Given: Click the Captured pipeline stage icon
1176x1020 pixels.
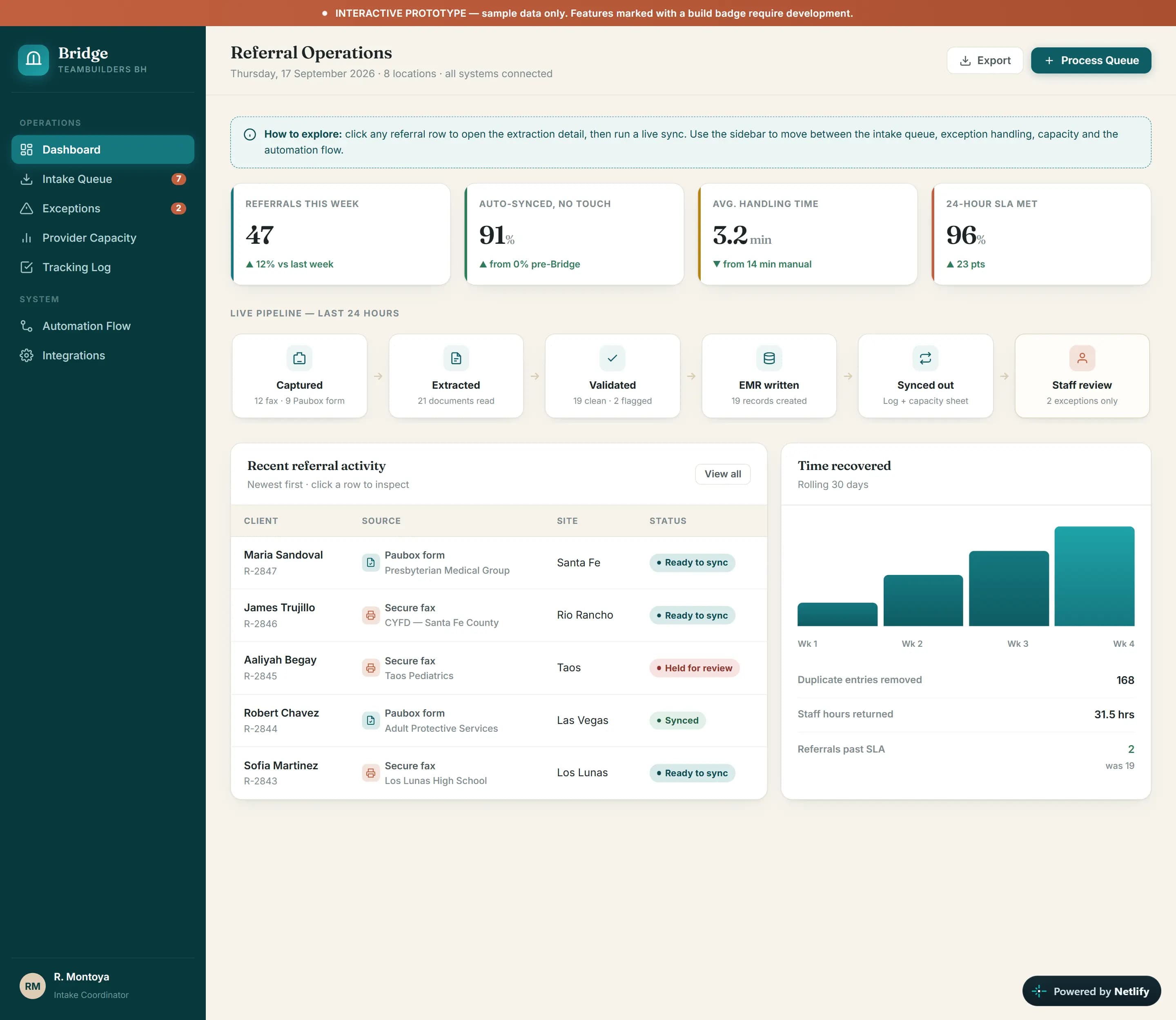Looking at the screenshot, I should point(299,358).
